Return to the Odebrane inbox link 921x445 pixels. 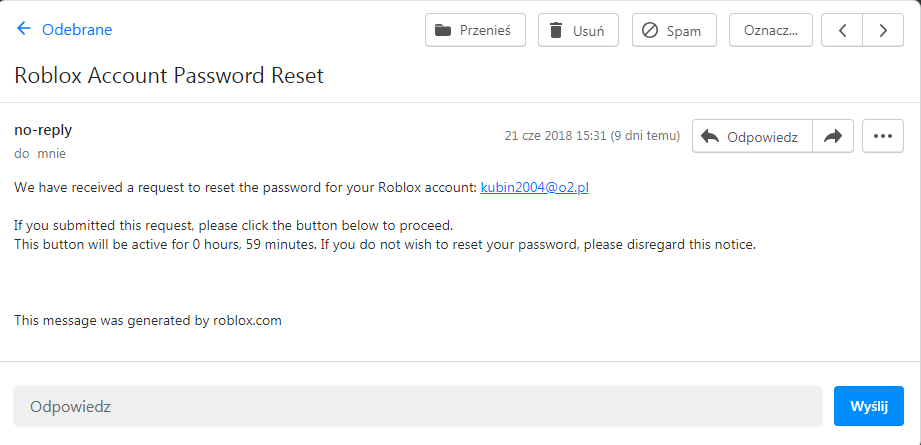[x=77, y=30]
